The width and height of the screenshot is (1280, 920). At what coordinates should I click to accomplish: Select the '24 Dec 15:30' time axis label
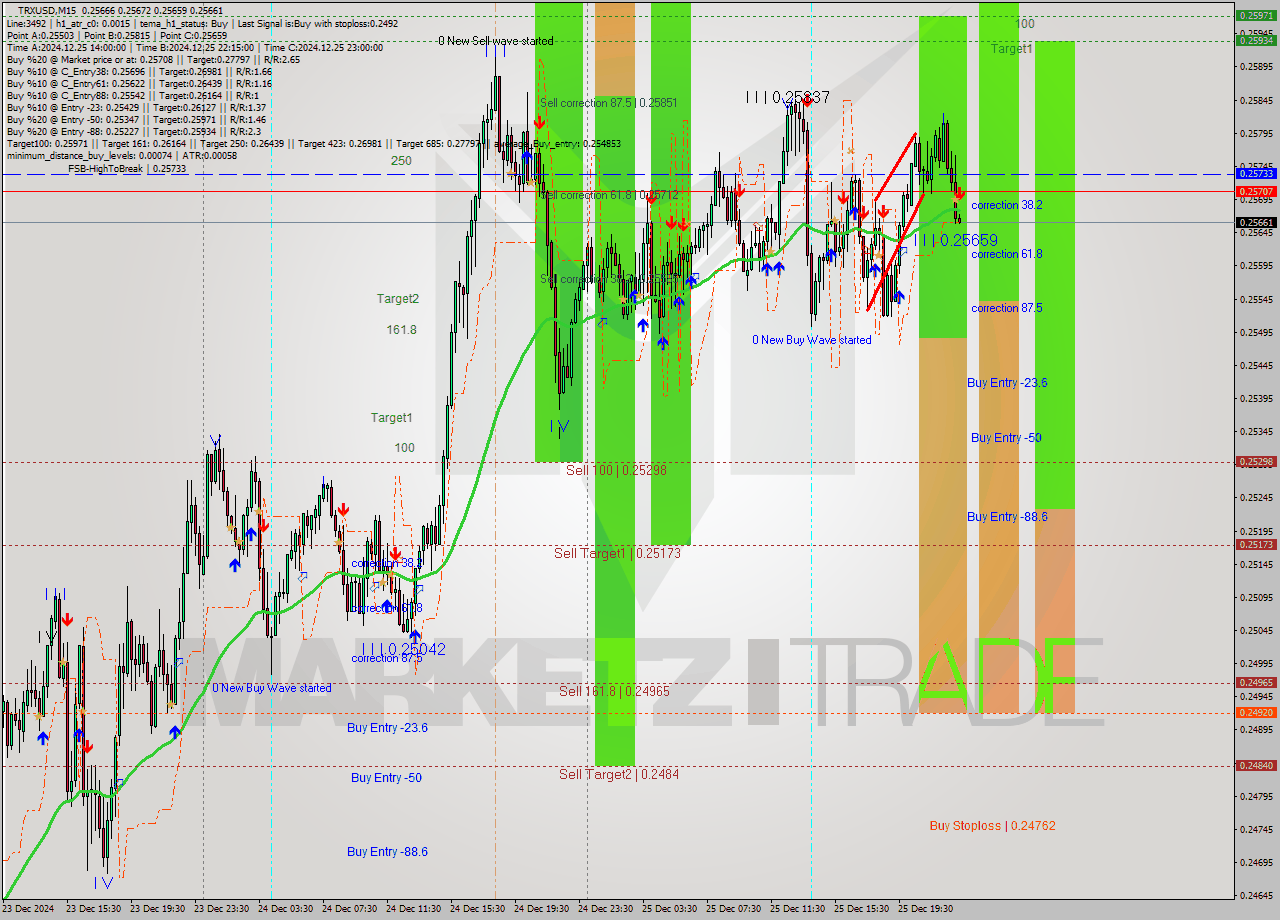click(x=478, y=909)
